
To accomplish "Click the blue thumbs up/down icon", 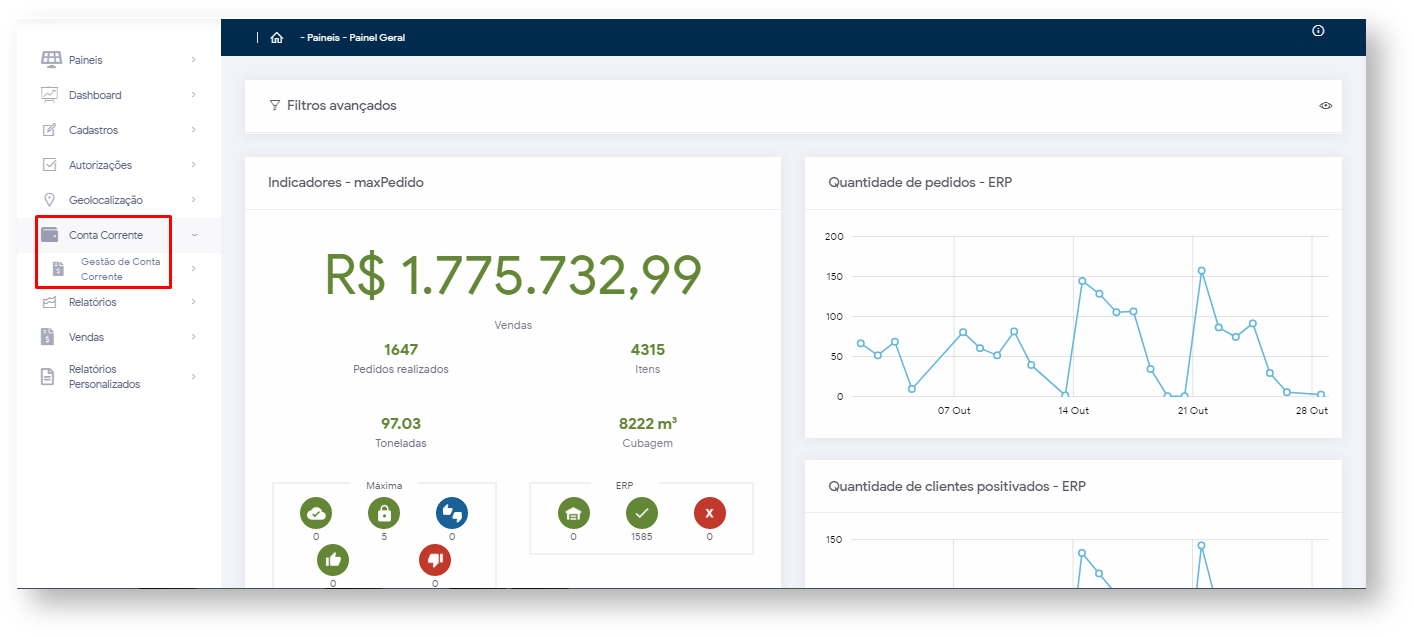I will (452, 514).
